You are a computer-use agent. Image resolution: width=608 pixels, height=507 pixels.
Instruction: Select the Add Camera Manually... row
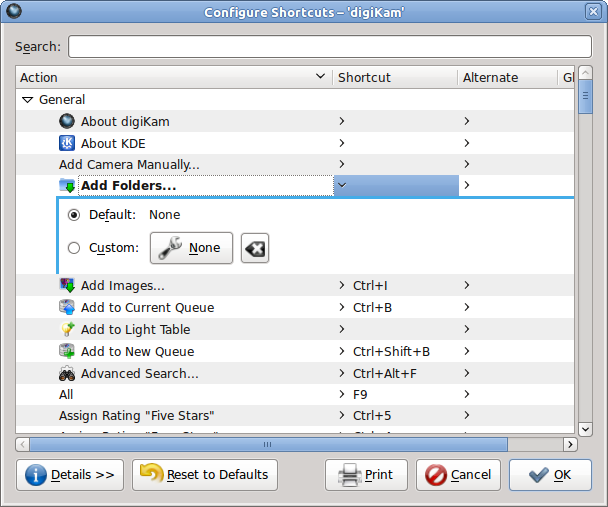(295, 164)
